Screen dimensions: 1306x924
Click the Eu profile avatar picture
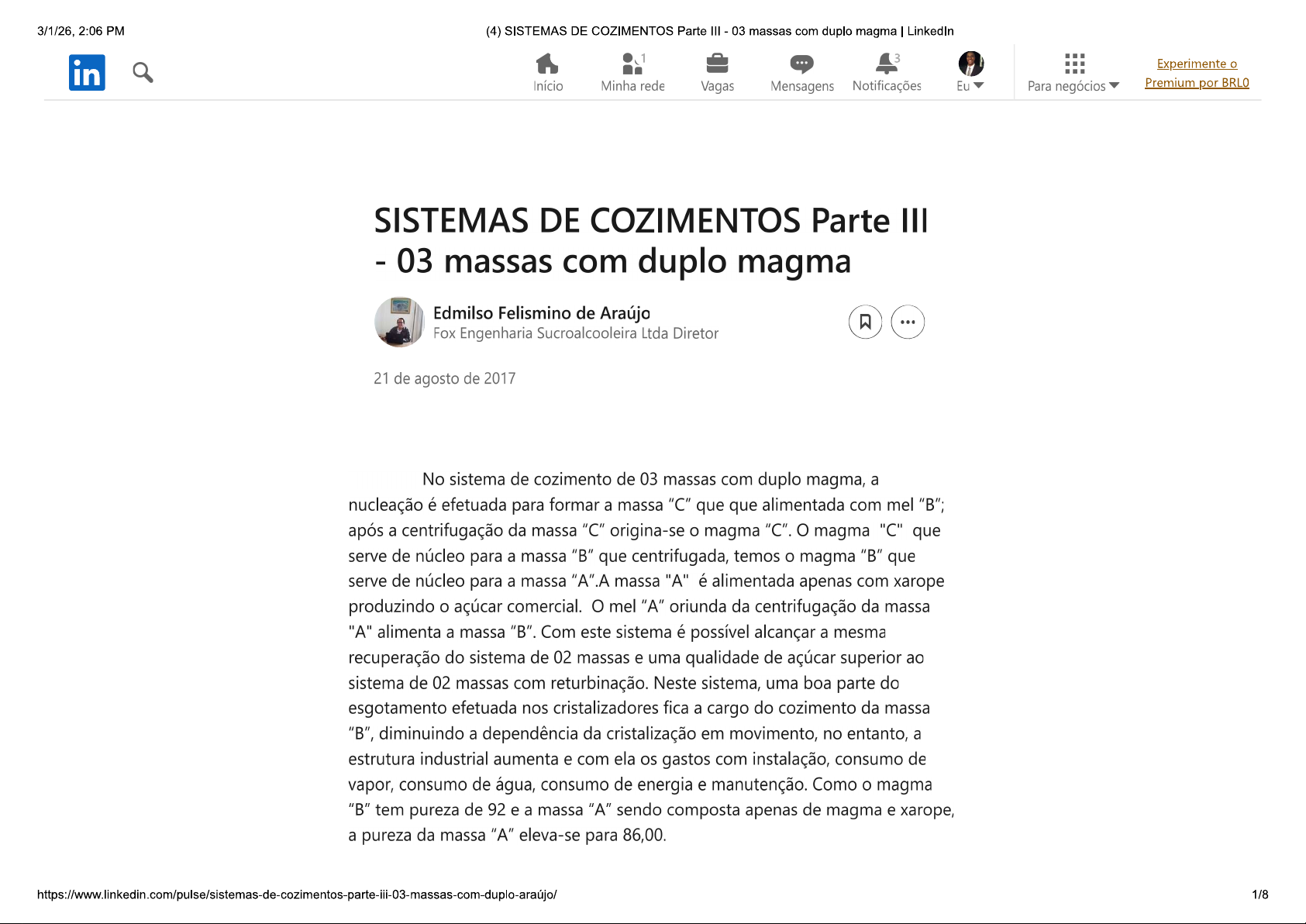(970, 64)
